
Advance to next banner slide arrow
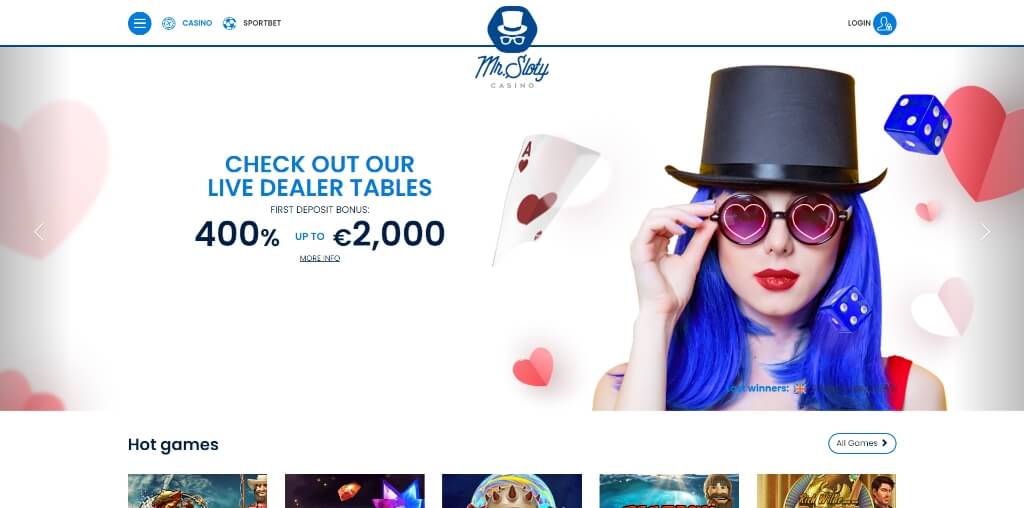[985, 231]
